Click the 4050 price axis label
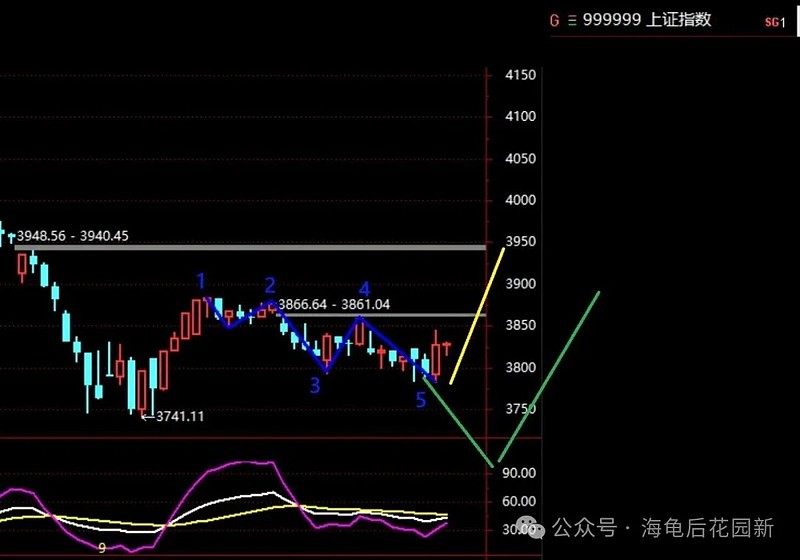 520,159
